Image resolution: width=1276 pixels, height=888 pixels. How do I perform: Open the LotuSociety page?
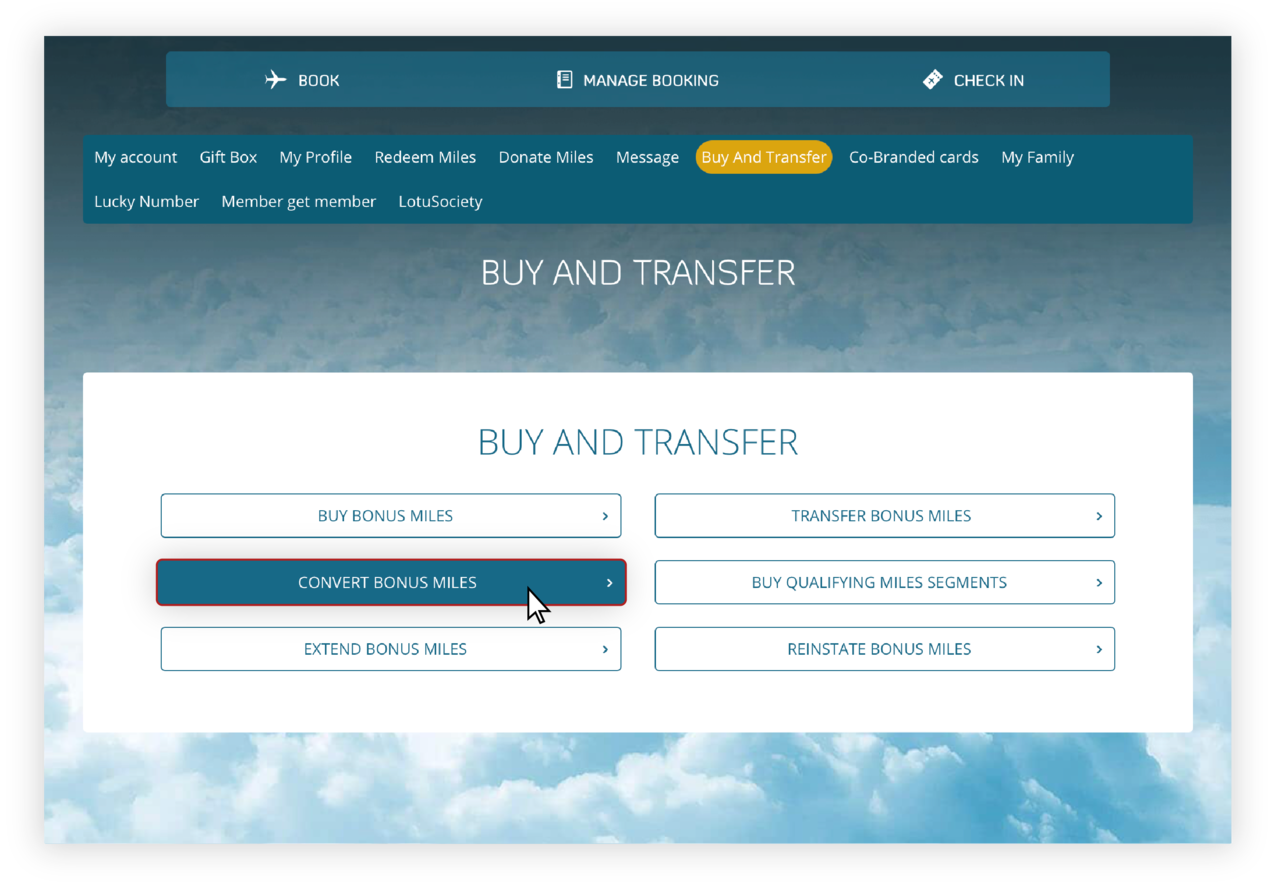click(x=440, y=201)
